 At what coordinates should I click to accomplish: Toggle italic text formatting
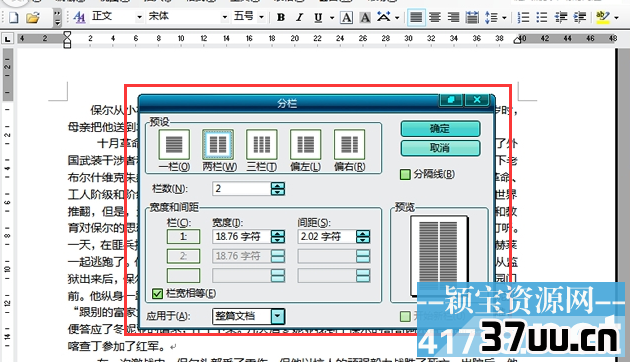299,17
